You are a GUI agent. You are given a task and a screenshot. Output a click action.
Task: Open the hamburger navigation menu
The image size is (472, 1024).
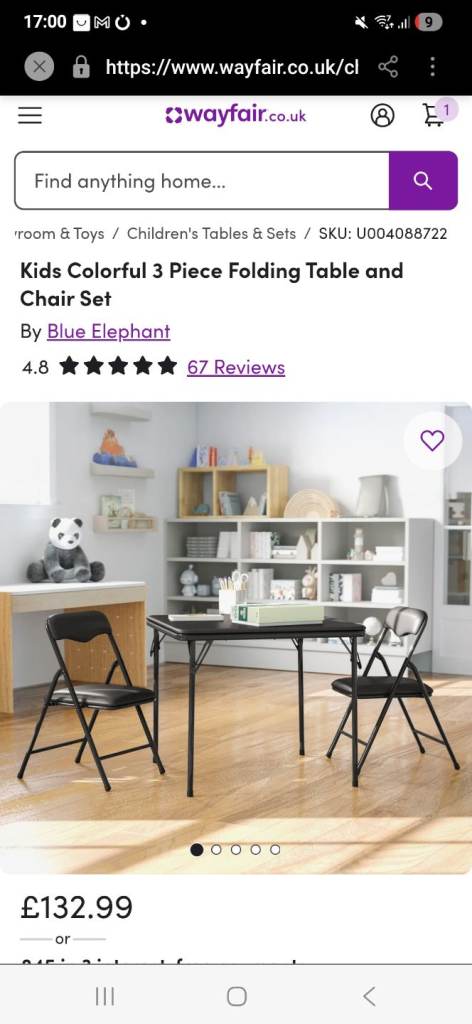pos(29,116)
